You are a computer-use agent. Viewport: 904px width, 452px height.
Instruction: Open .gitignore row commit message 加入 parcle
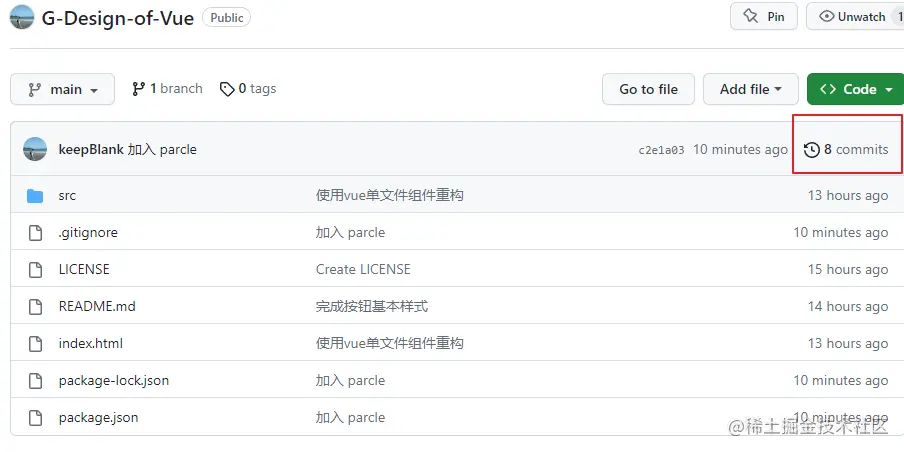pos(351,232)
